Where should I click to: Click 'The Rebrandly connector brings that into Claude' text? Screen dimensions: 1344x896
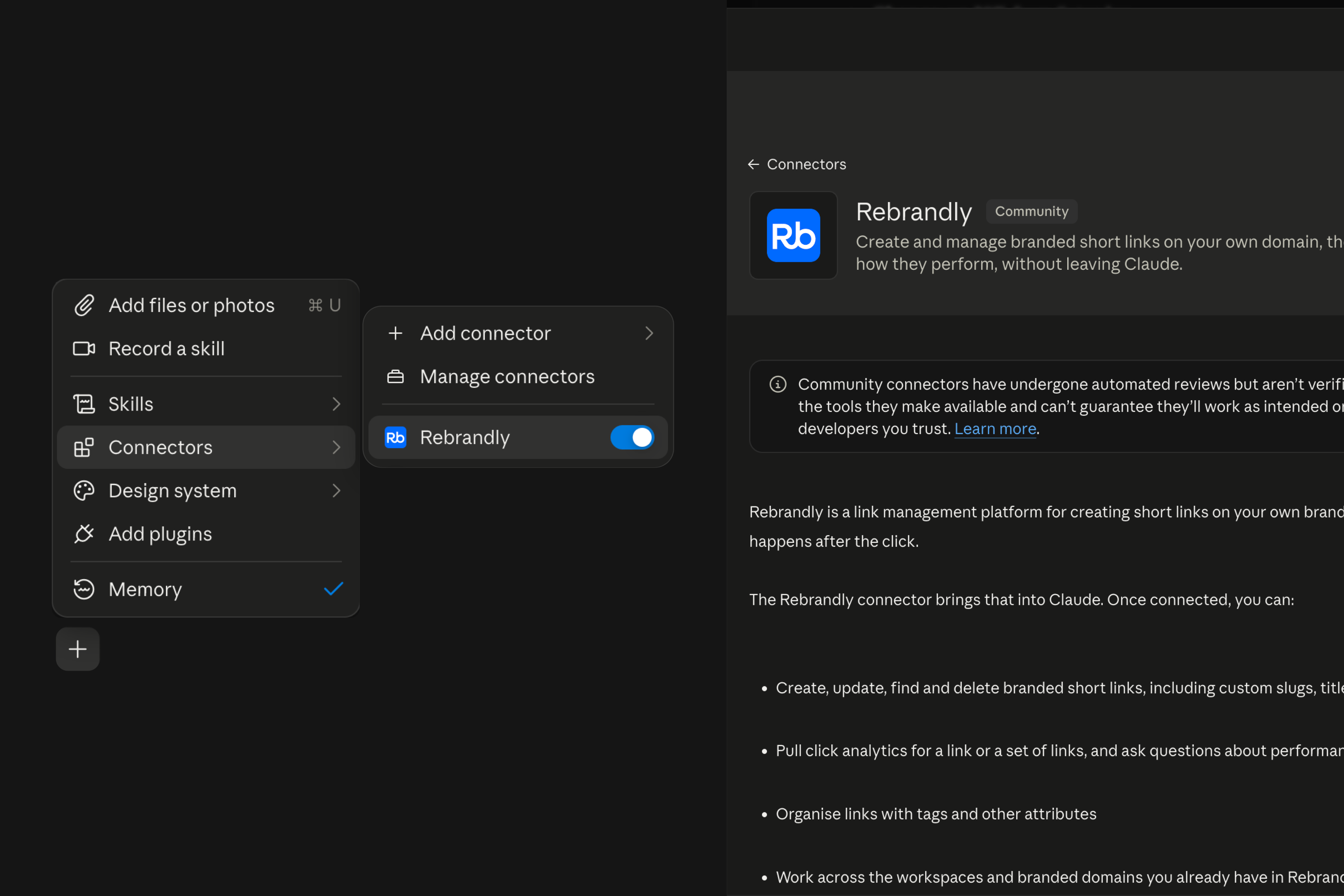926,599
